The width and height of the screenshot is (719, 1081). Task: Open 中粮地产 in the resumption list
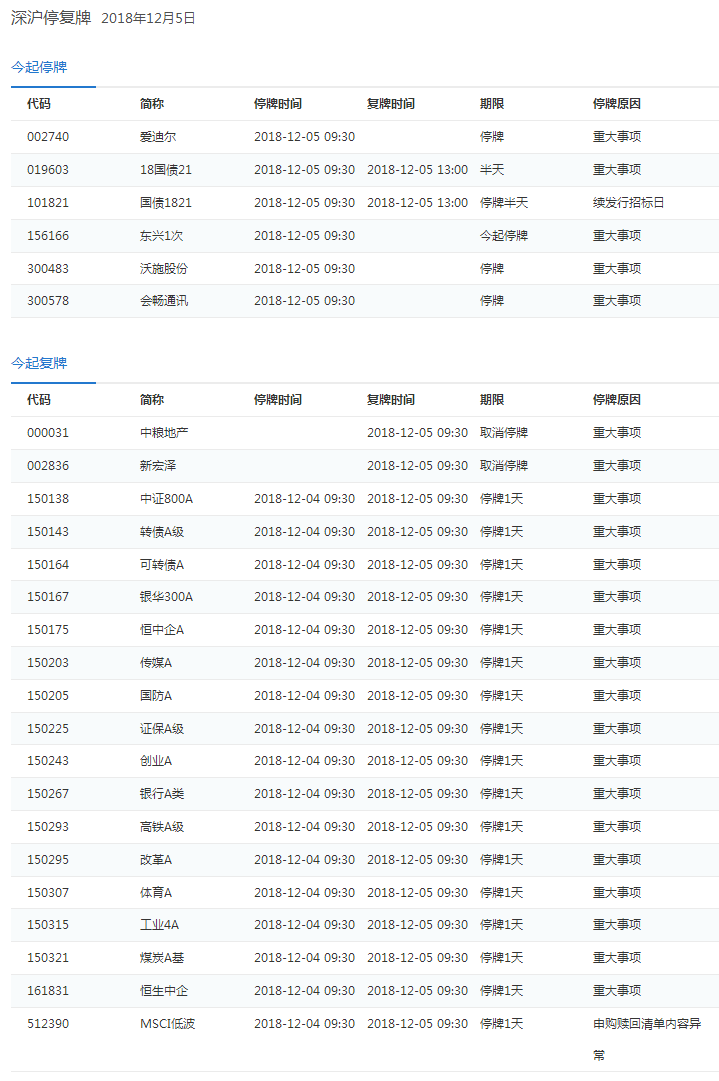164,433
